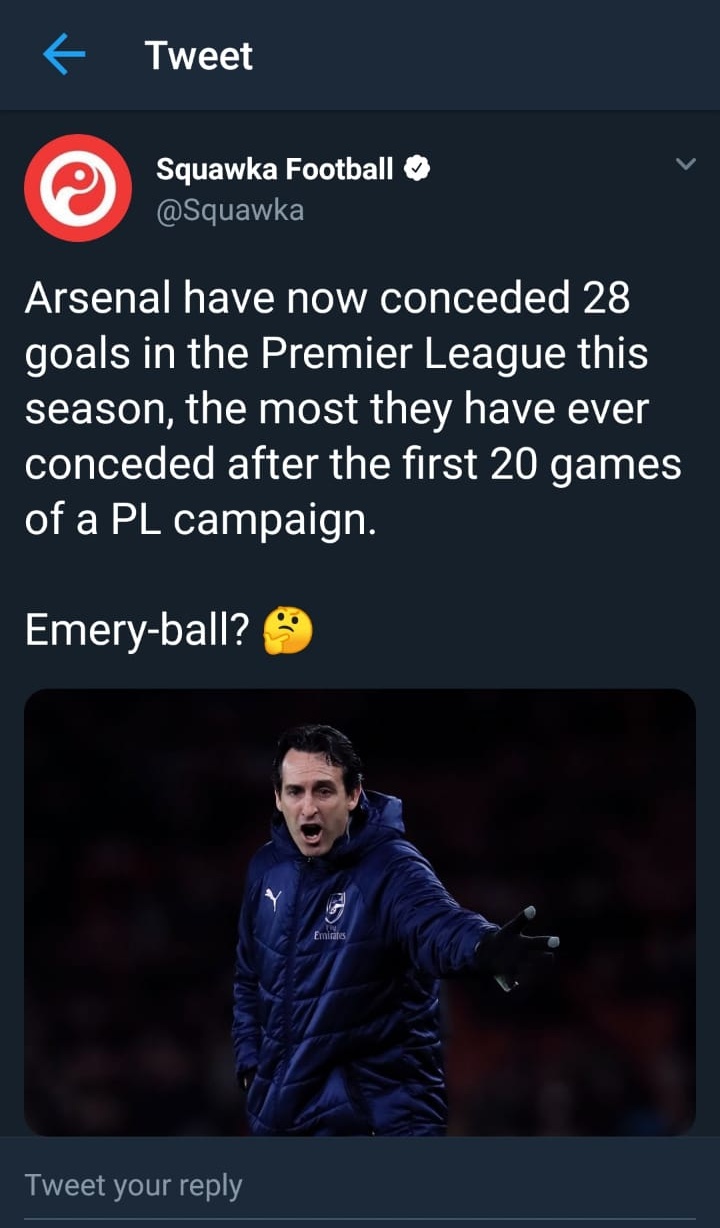Screen dimensions: 720x1228
Task: Open the Squawka profile avatar
Action: tap(78, 188)
